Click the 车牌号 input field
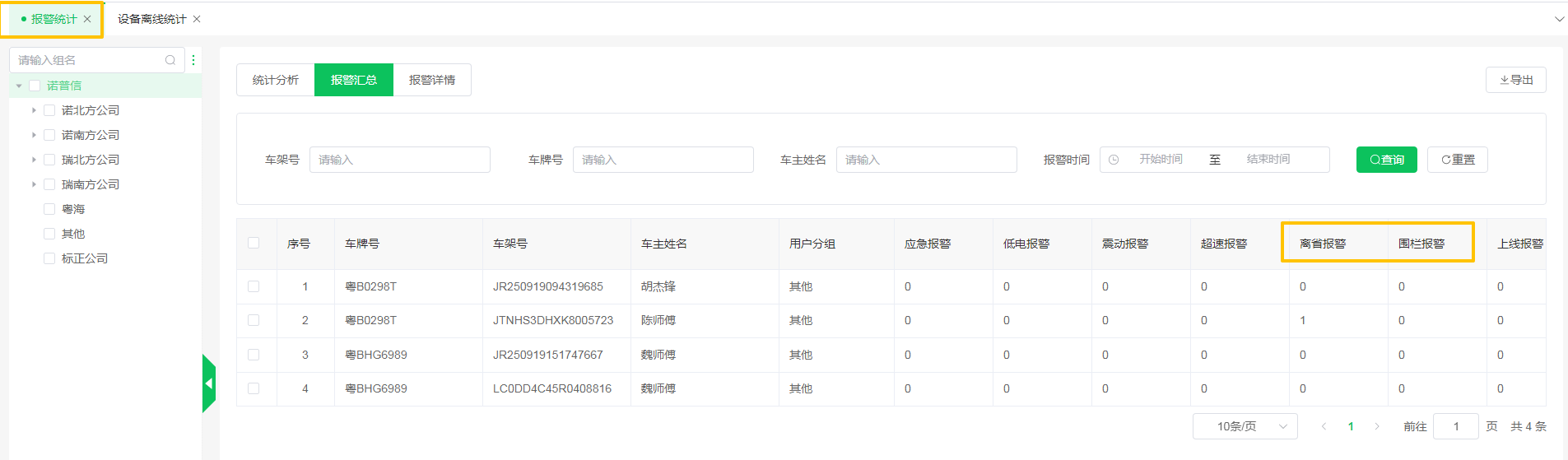This screenshot has width=1568, height=460. click(663, 160)
